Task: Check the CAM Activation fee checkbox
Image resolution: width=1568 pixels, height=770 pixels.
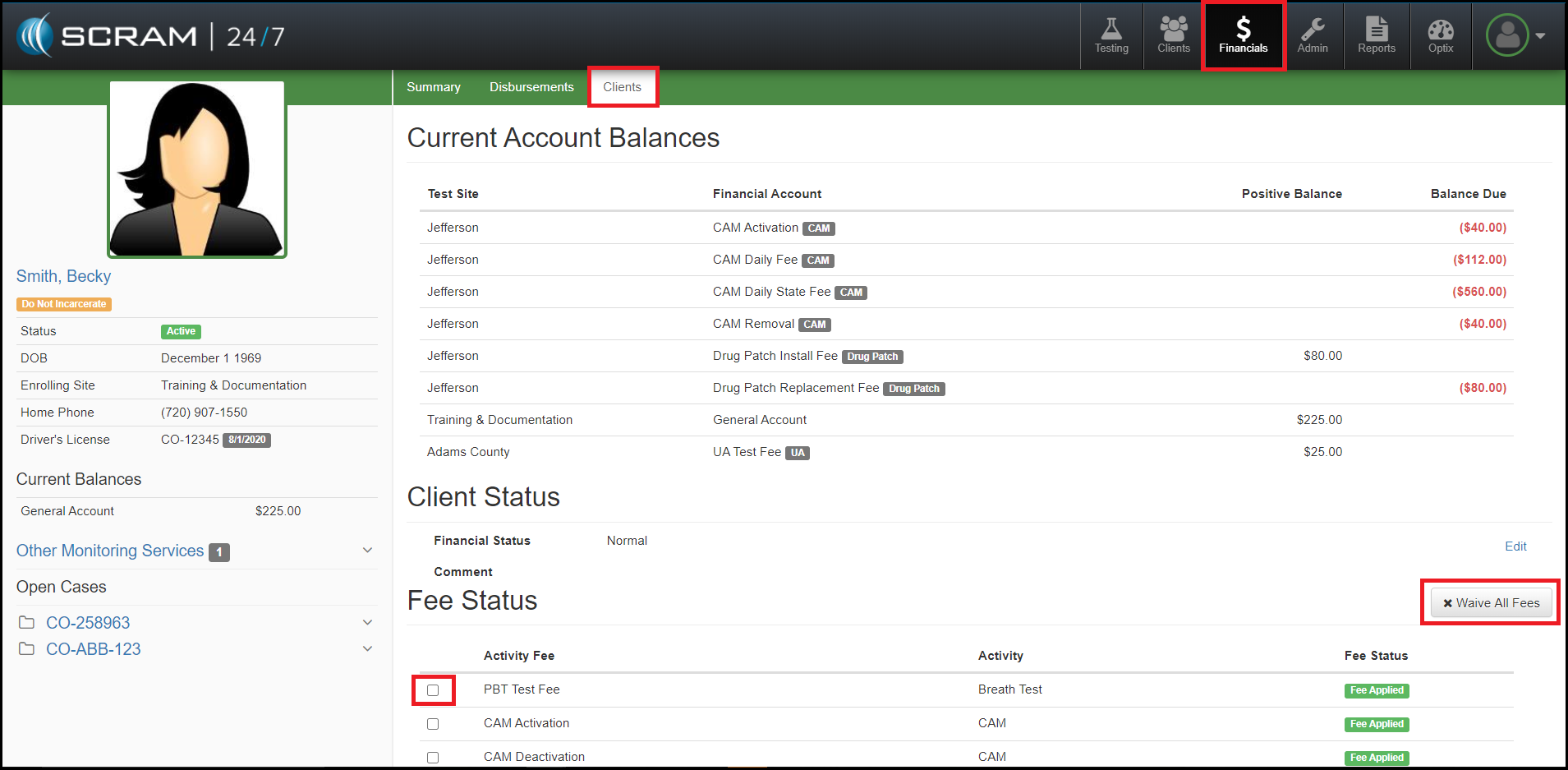Action: (x=433, y=724)
